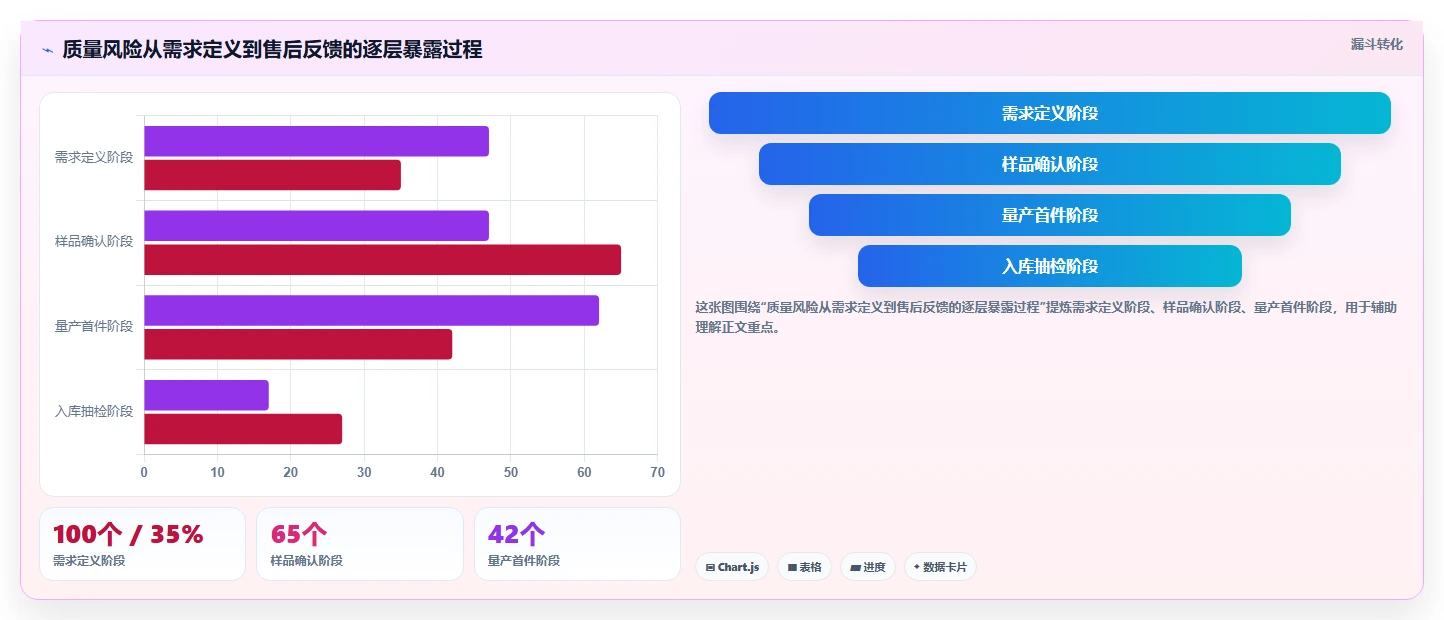Screen dimensions: 1444x620
Task: Select the 需求定义阶段 funnel stage bar
Action: [x=1050, y=113]
